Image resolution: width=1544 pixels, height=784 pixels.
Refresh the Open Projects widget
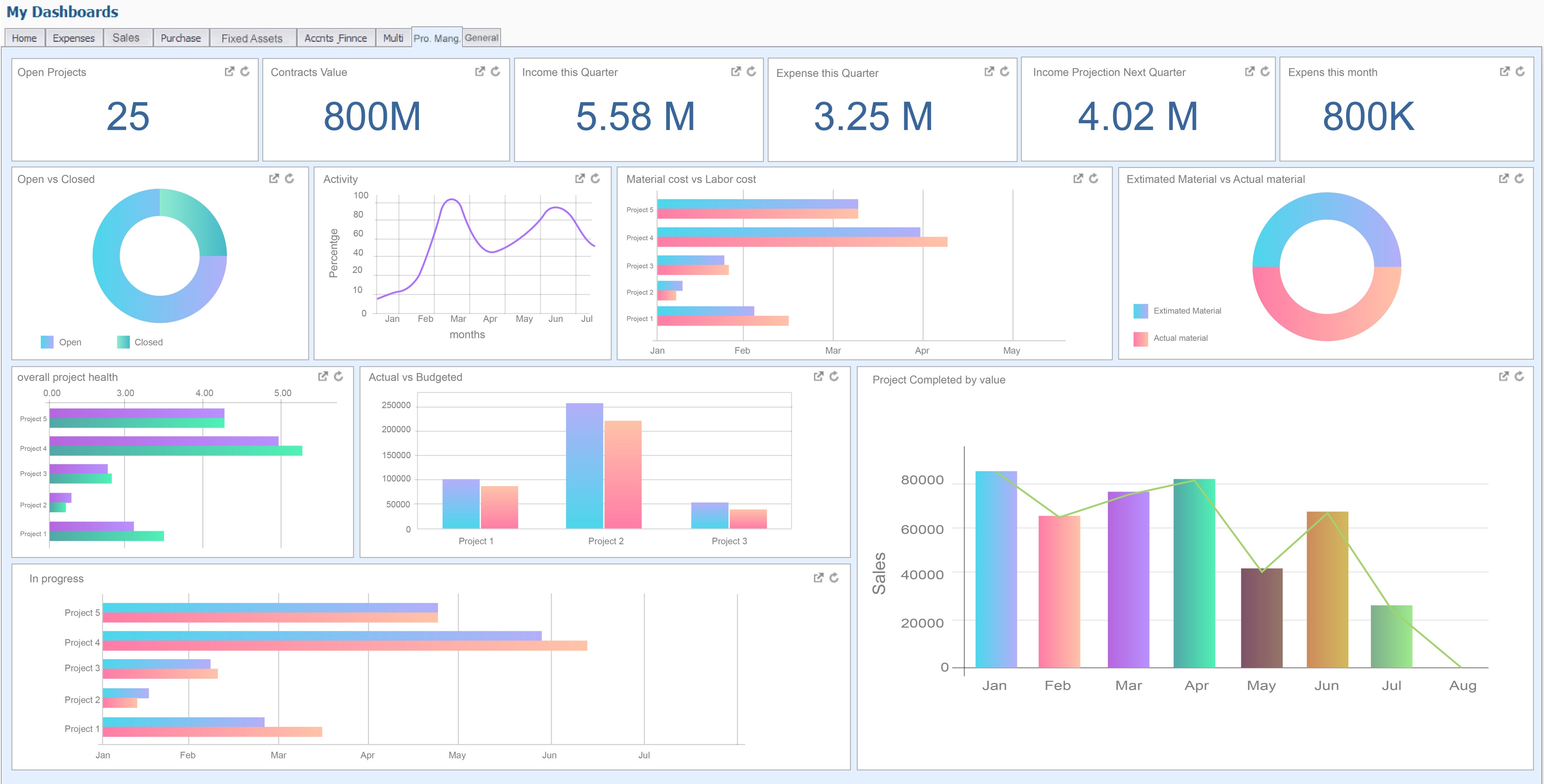(245, 71)
